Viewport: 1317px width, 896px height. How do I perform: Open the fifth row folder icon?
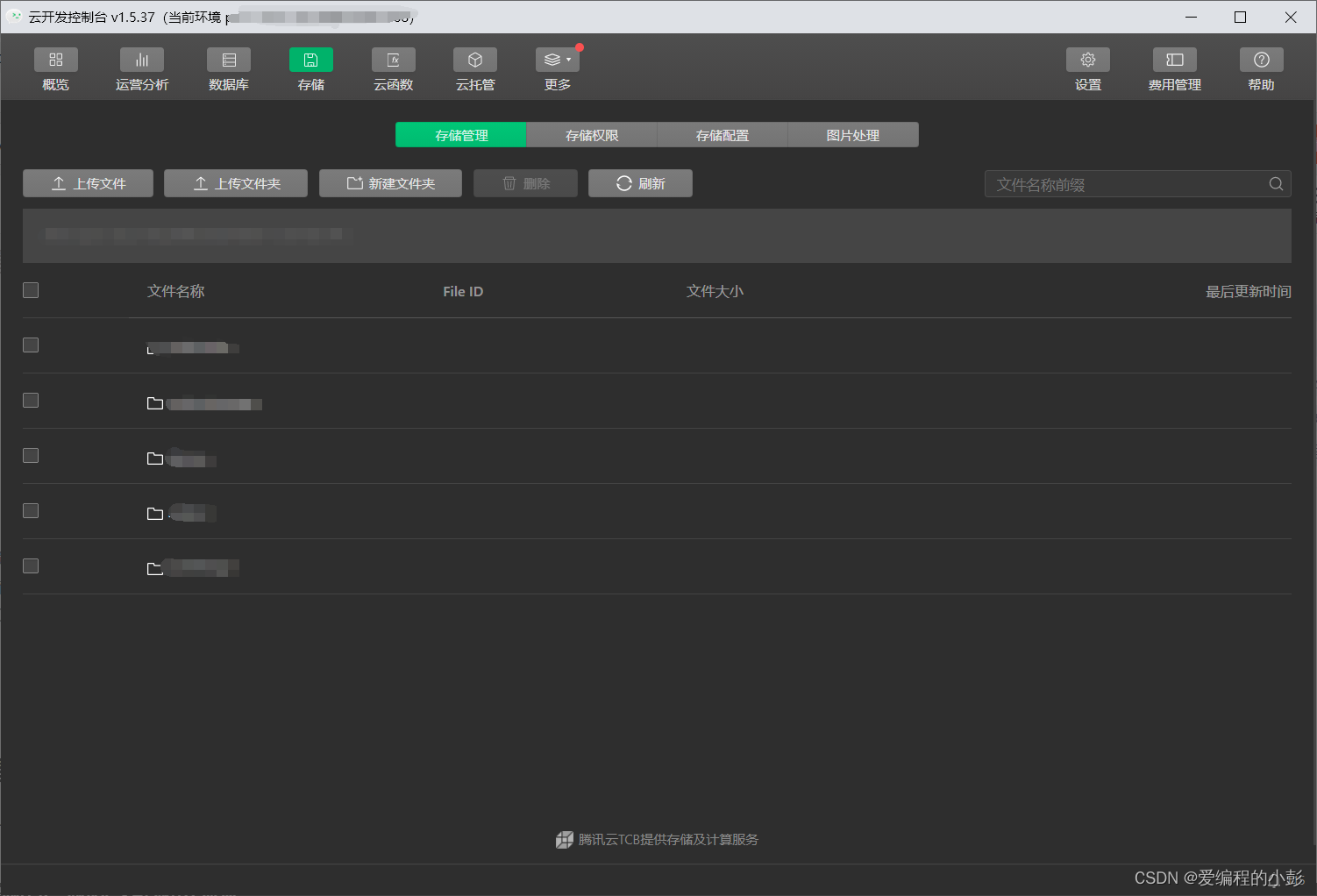(155, 569)
